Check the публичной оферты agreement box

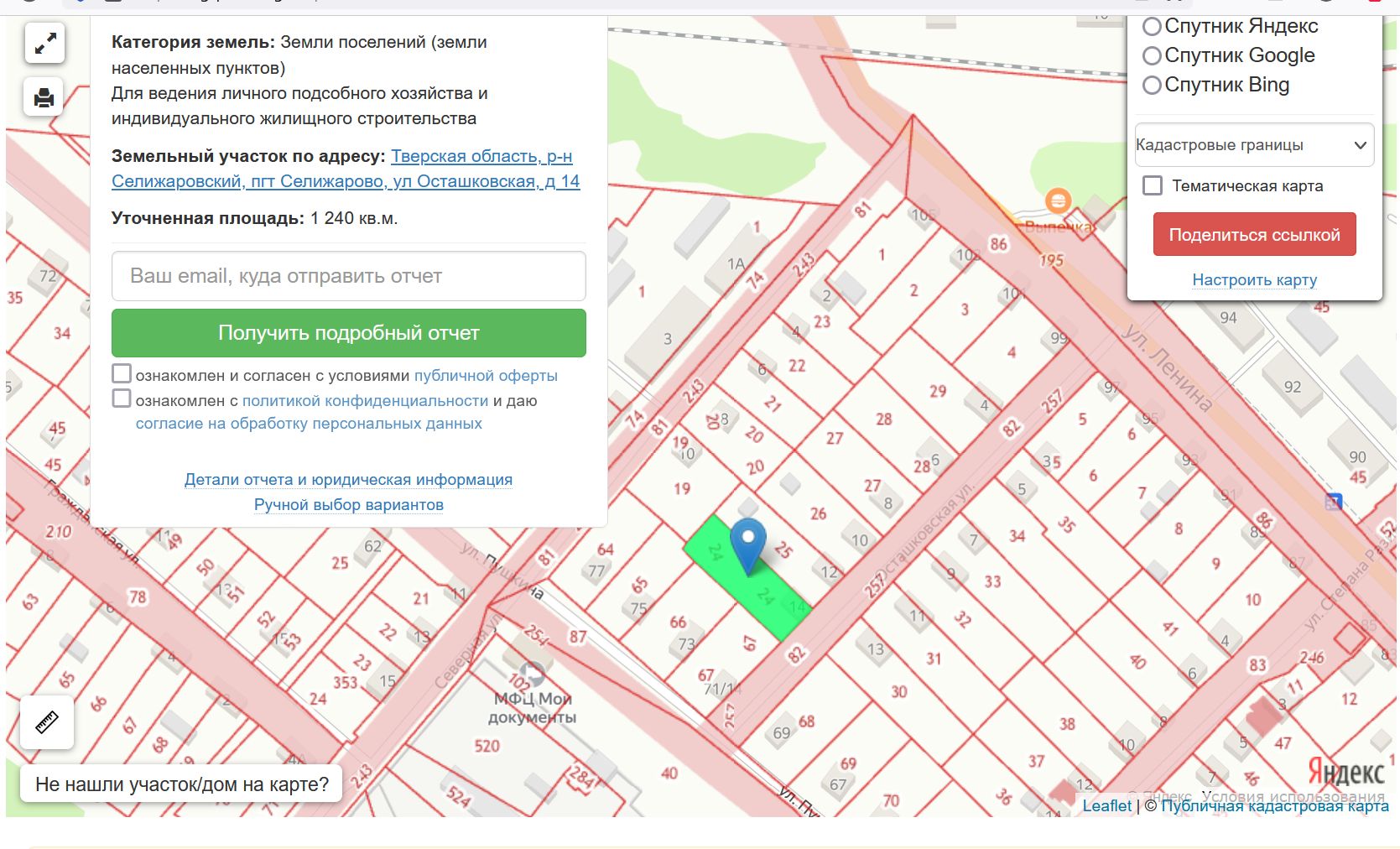(122, 373)
